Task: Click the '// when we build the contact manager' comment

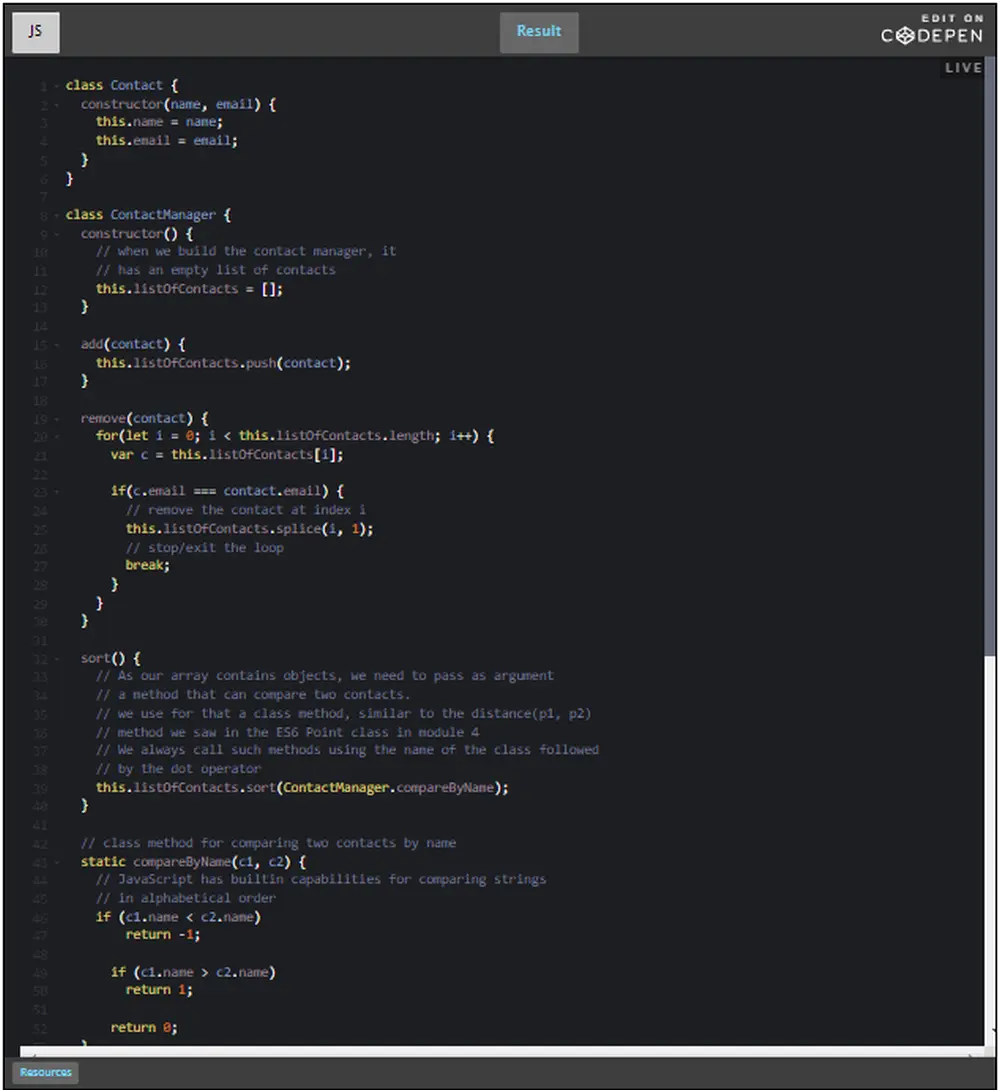Action: [x=246, y=251]
